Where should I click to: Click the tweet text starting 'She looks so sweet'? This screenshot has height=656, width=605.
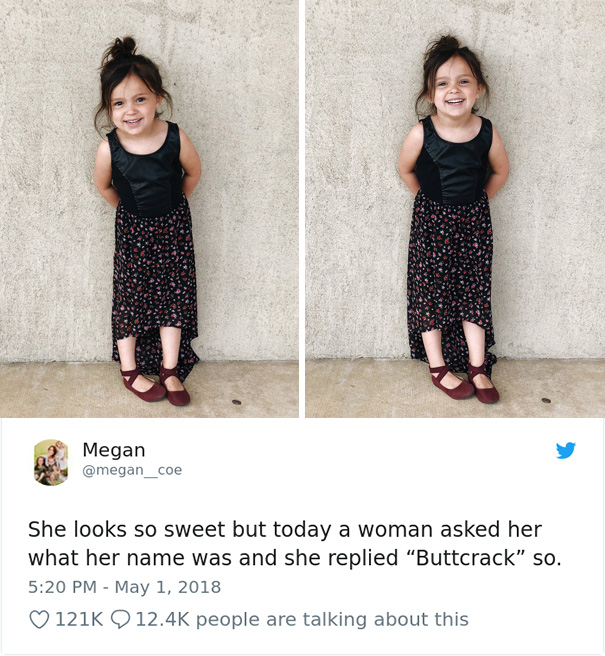[x=295, y=543]
